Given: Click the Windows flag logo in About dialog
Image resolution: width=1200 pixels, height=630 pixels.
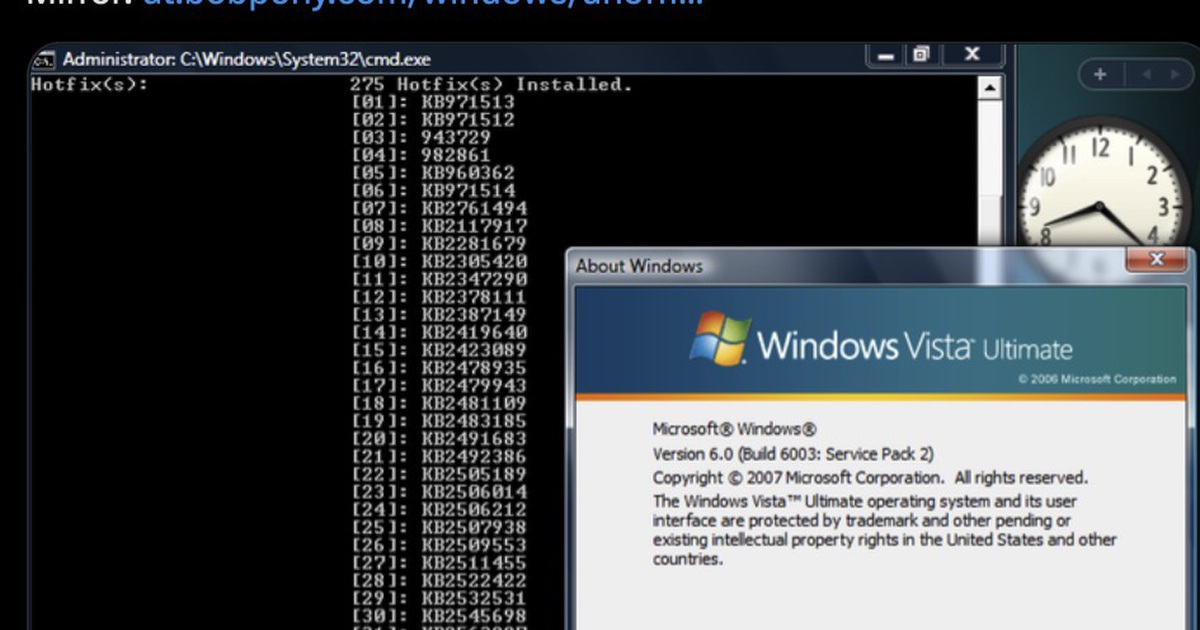Looking at the screenshot, I should 720,339.
